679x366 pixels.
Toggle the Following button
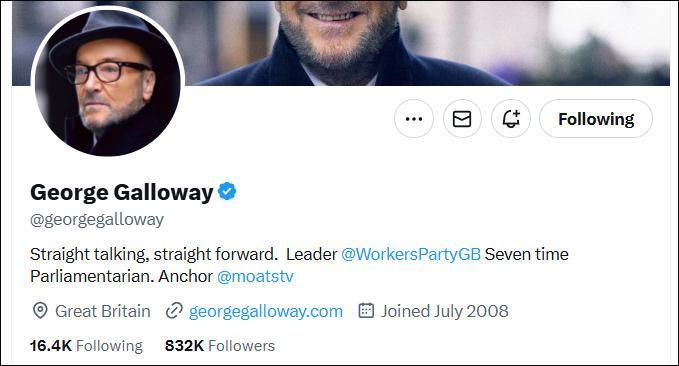click(596, 119)
